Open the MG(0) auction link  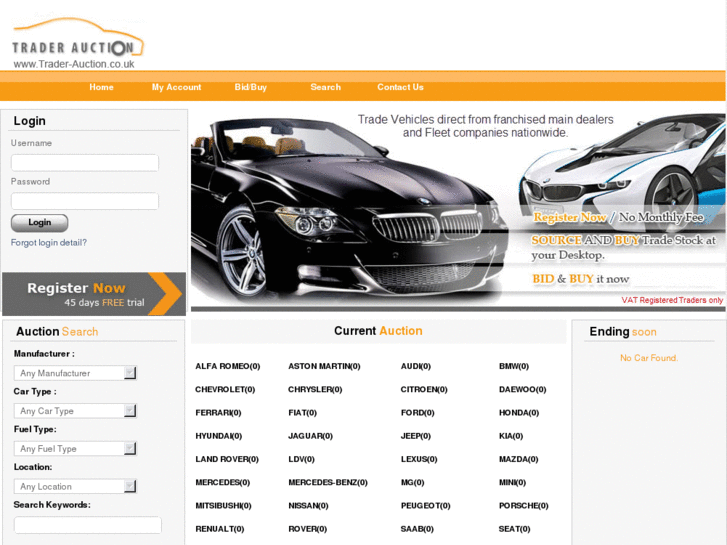[x=412, y=482]
